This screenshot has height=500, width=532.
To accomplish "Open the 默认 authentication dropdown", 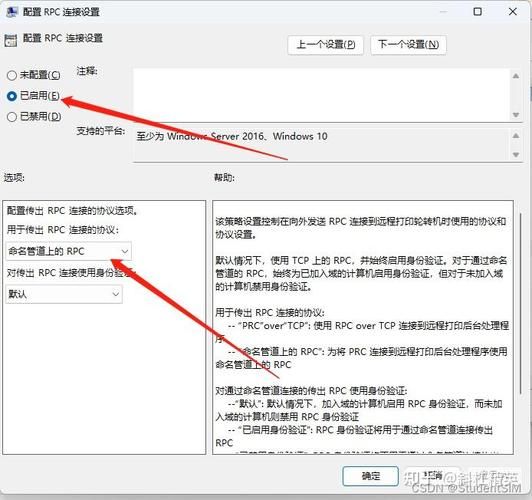I will 64,294.
